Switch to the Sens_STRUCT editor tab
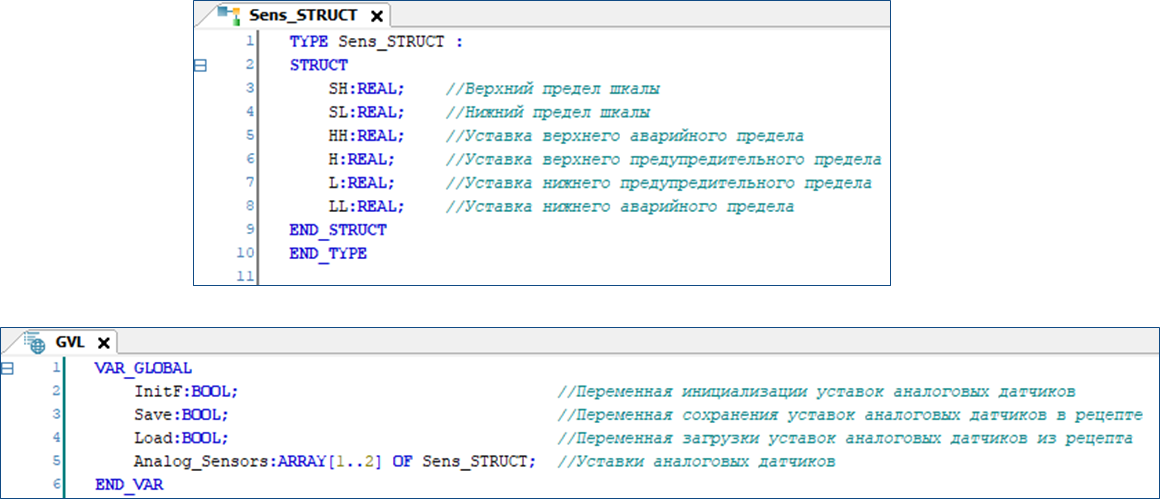1160x499 pixels. [x=302, y=17]
